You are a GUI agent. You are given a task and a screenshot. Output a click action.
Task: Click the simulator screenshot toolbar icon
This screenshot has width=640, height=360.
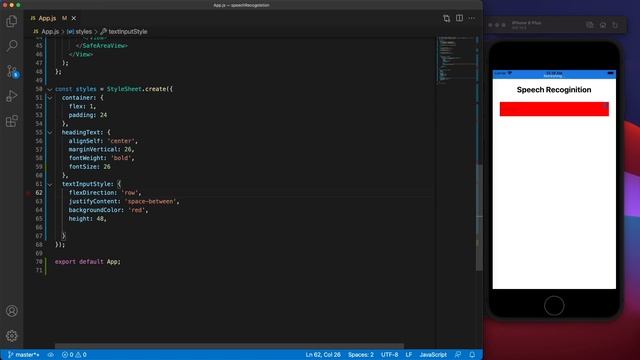[x=590, y=25]
